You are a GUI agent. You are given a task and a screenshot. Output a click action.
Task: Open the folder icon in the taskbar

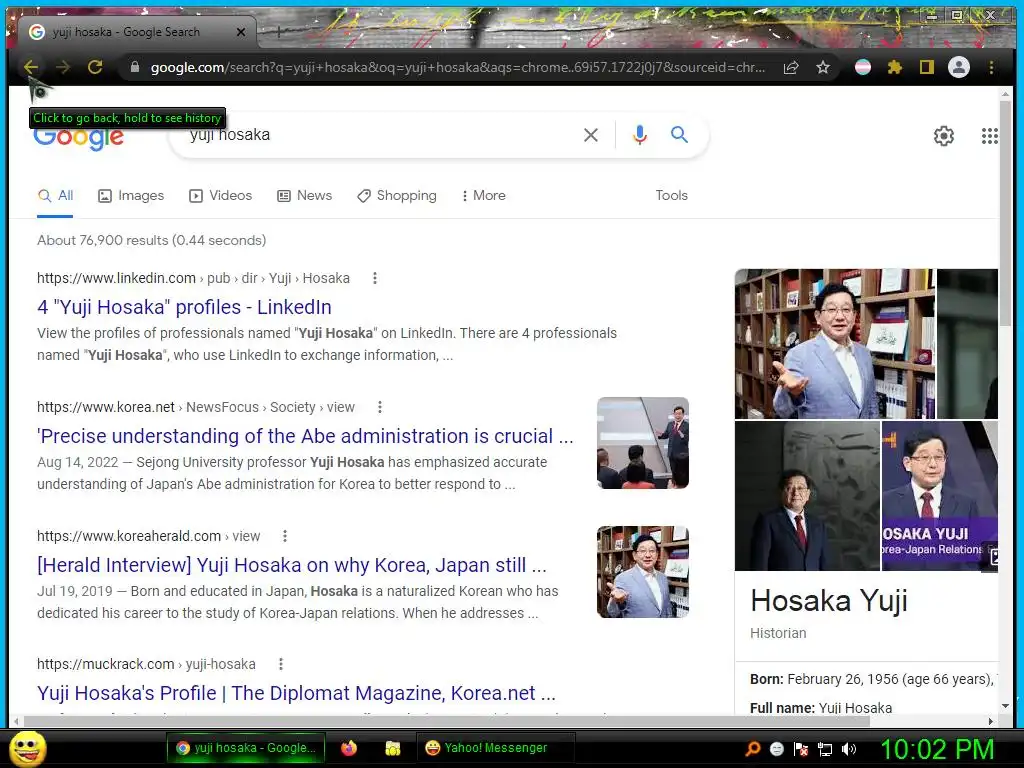[392, 748]
